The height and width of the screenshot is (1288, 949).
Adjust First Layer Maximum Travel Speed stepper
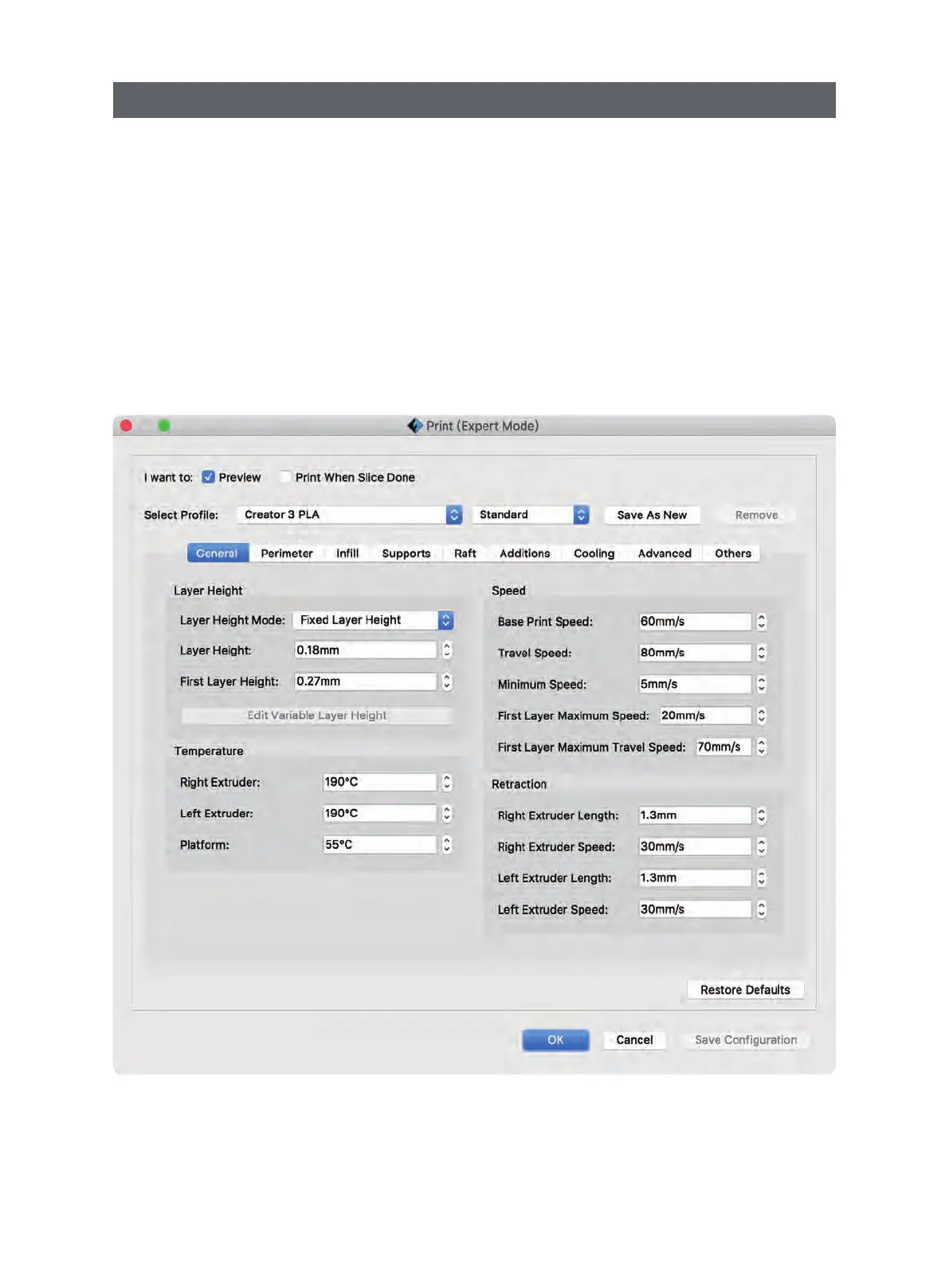762,747
